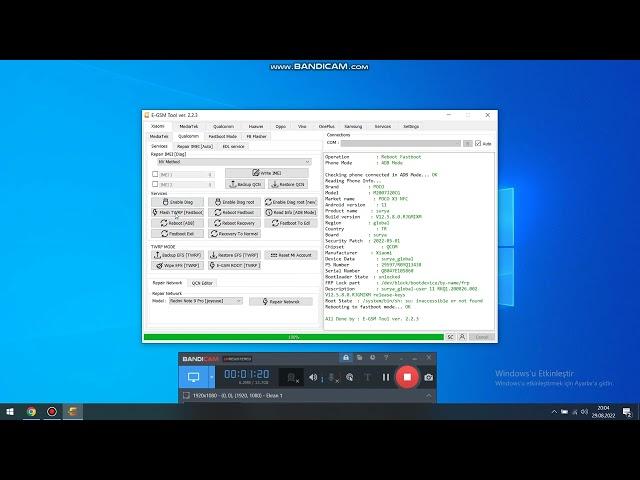The height and width of the screenshot is (480, 640).
Task: Click Bandicam lock icon
Action: point(346,358)
